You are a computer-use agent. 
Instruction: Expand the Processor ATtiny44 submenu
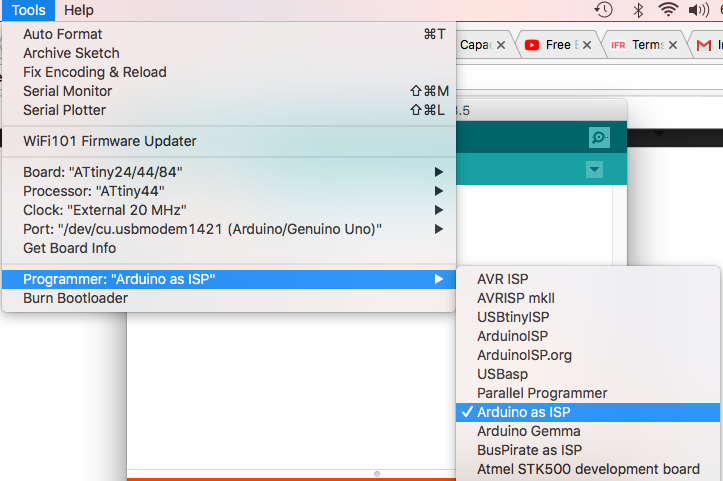(x=229, y=191)
